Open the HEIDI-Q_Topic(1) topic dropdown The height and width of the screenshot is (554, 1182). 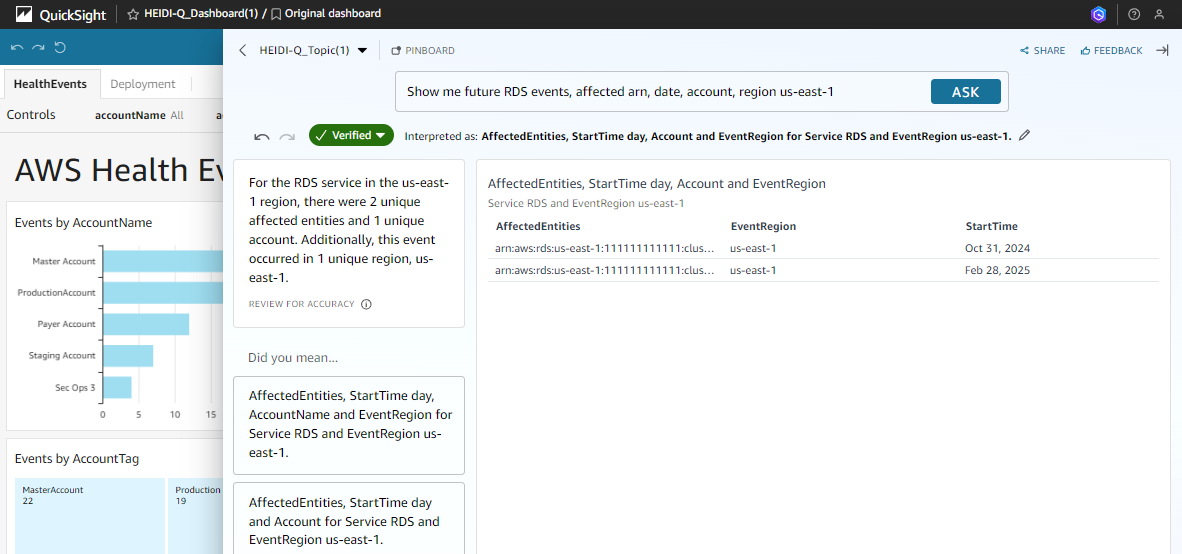(313, 51)
